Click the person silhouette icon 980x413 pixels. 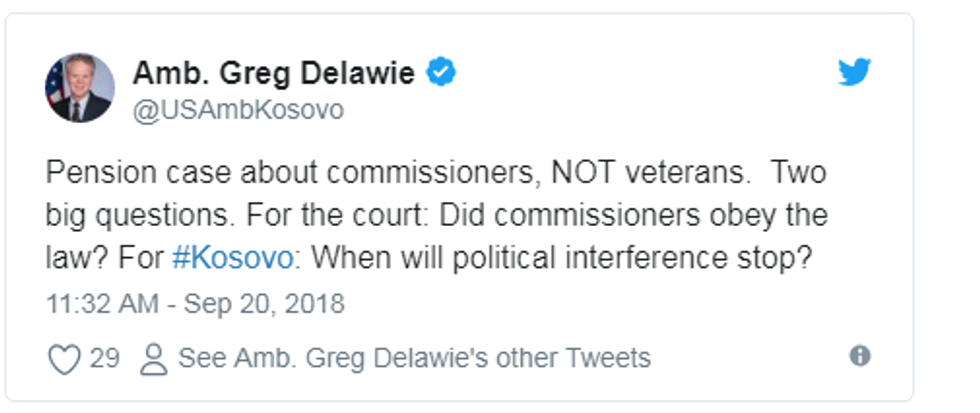[x=154, y=359]
